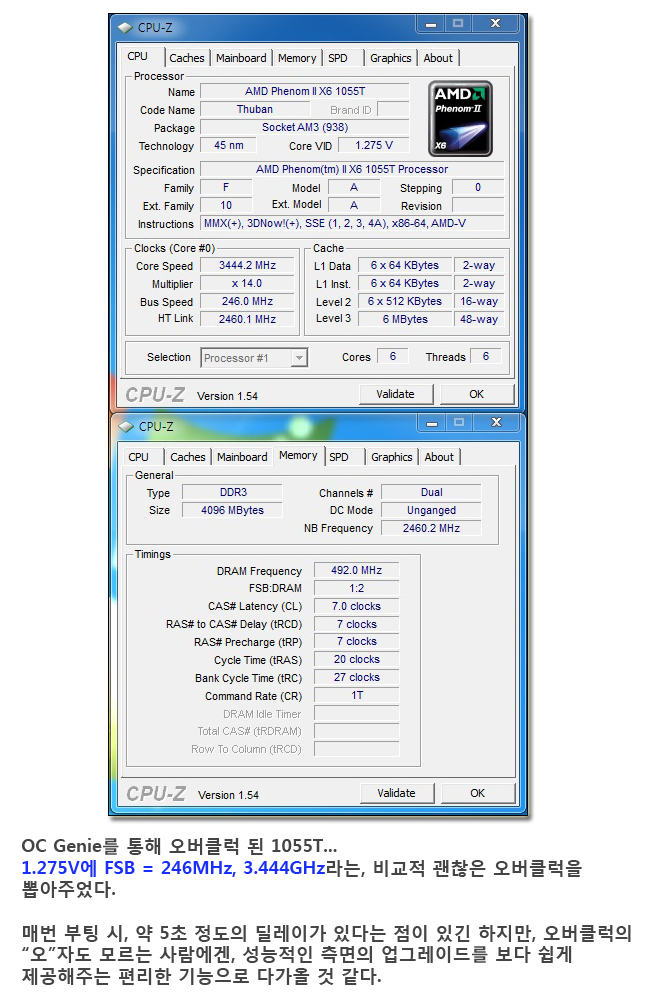Screen dimensions: 660x998
Task: Select Memory tab in bottom CPU-Z window
Action: click(x=298, y=455)
